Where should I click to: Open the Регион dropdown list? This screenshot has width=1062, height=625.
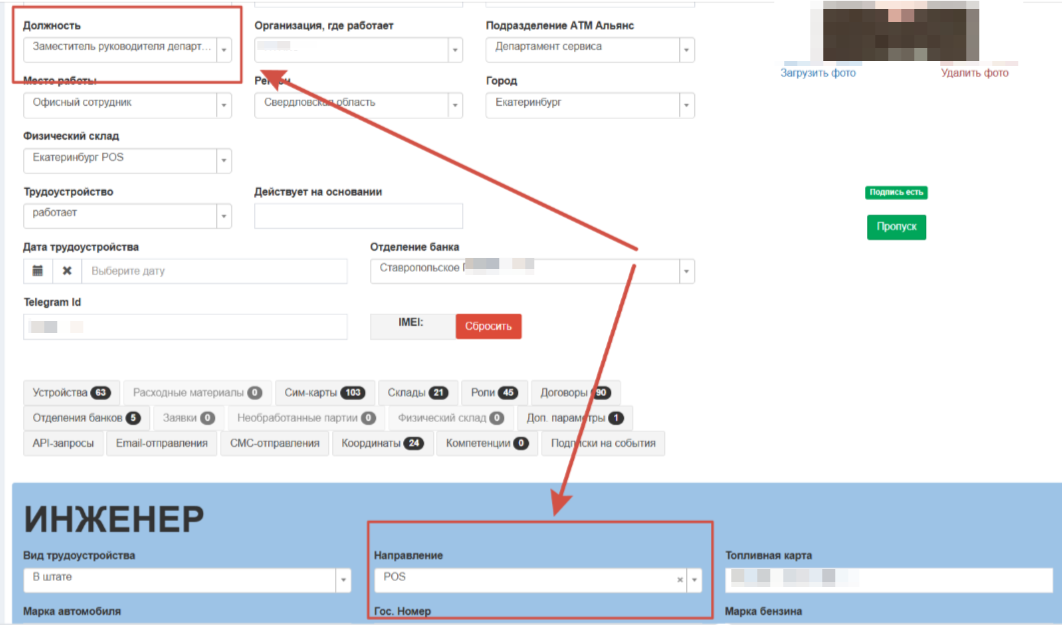(x=455, y=105)
